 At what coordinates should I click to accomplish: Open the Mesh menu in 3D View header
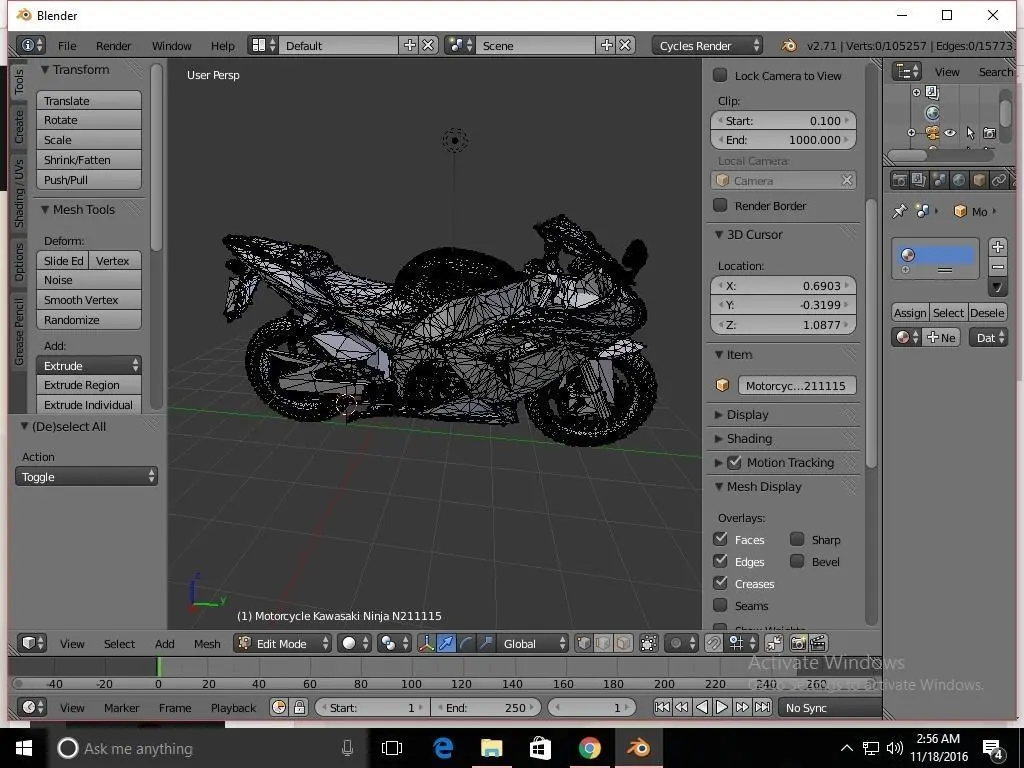click(x=207, y=644)
